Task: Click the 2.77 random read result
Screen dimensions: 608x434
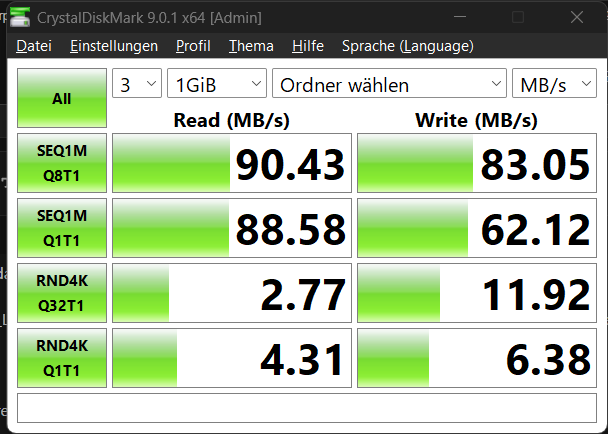Action: click(232, 293)
